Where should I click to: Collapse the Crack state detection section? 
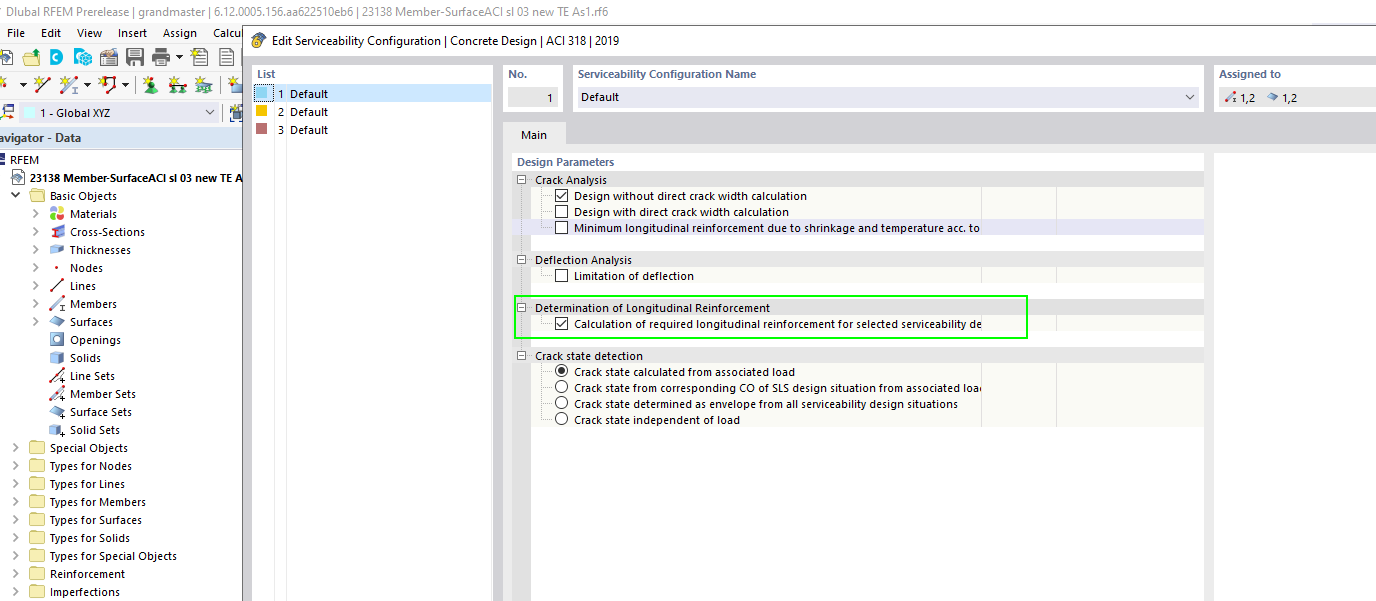pyautogui.click(x=521, y=356)
